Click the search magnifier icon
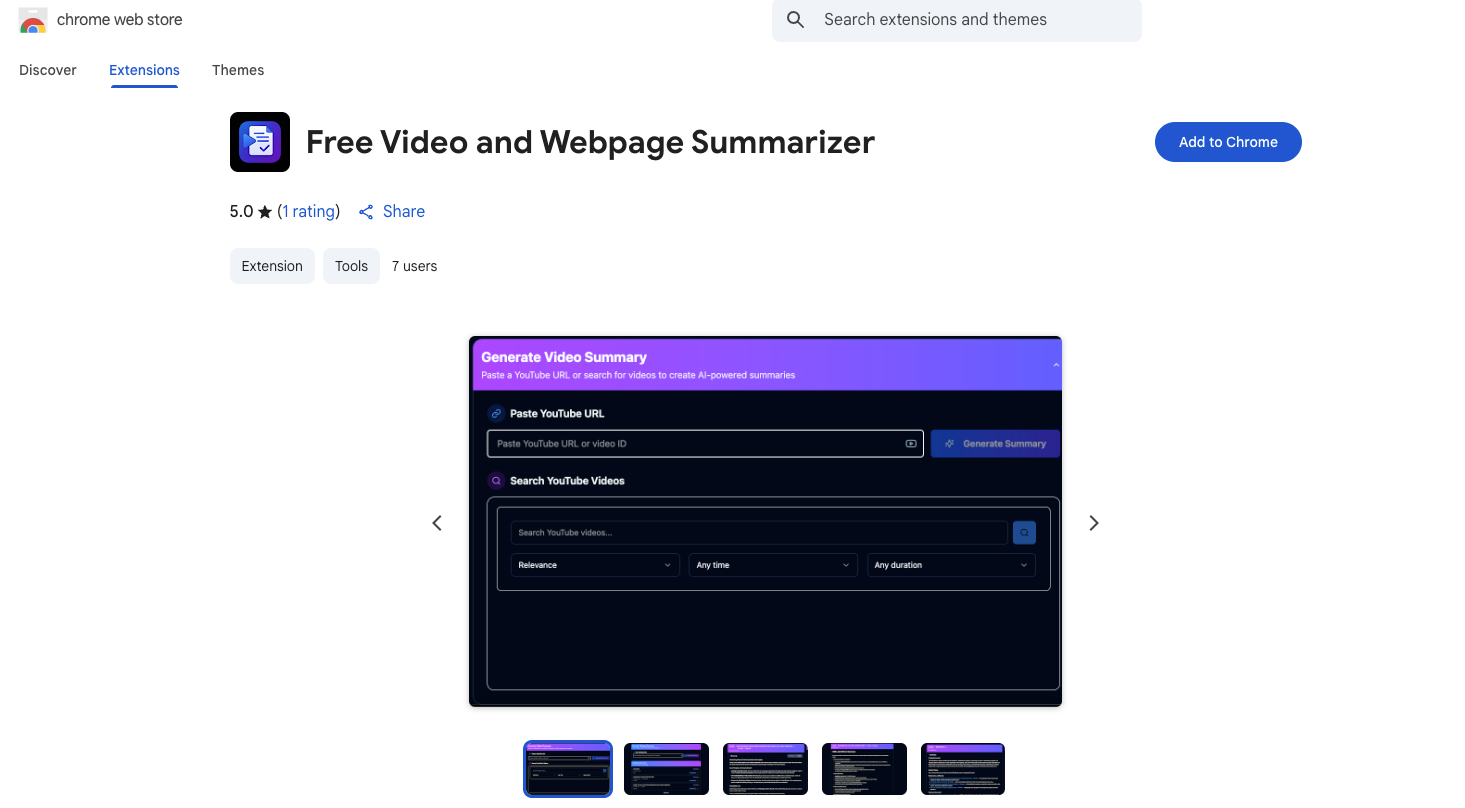The image size is (1465, 808). [x=795, y=20]
